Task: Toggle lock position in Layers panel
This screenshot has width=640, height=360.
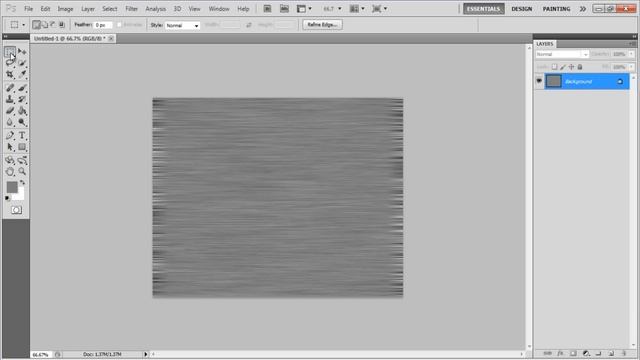Action: pyautogui.click(x=571, y=67)
